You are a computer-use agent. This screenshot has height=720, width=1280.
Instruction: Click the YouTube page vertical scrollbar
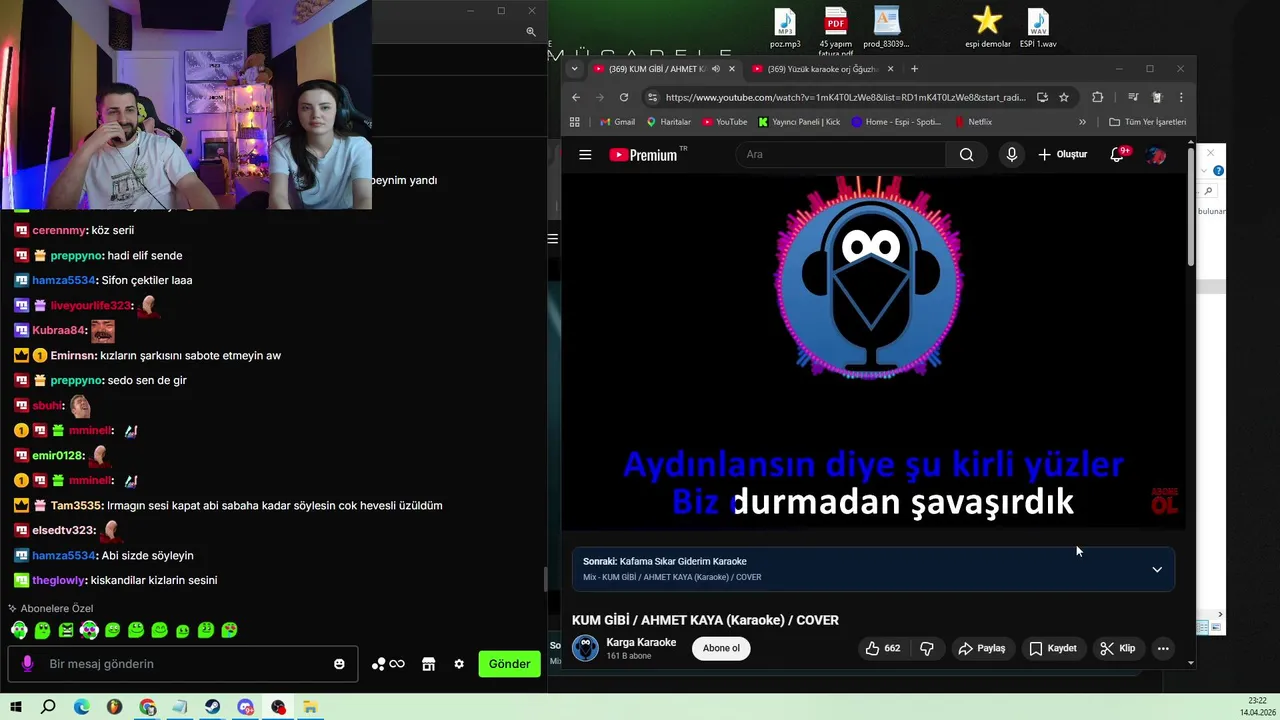tap(1190, 208)
